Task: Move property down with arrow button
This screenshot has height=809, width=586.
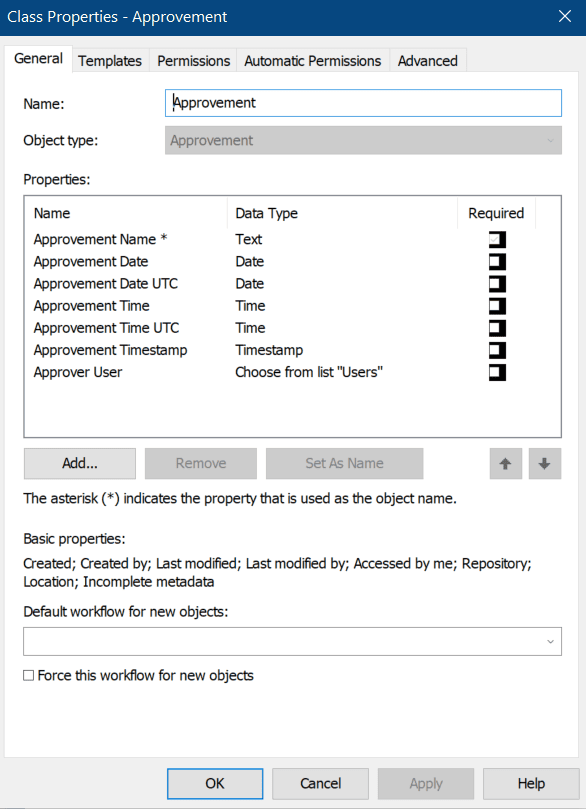Action: (544, 463)
